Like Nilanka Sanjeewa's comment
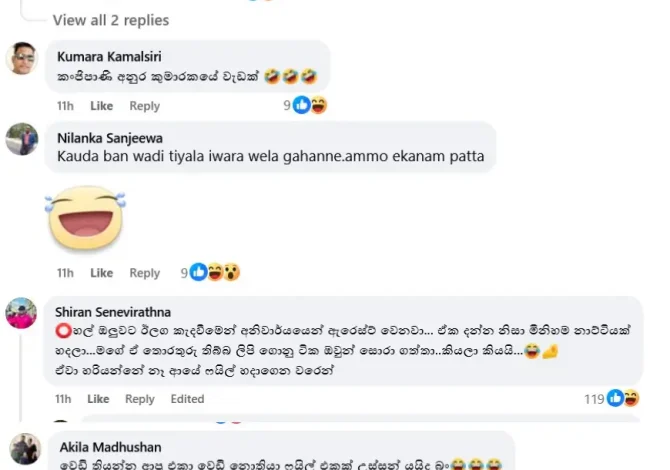Viewport: 670px width, 470px height. click(x=101, y=273)
